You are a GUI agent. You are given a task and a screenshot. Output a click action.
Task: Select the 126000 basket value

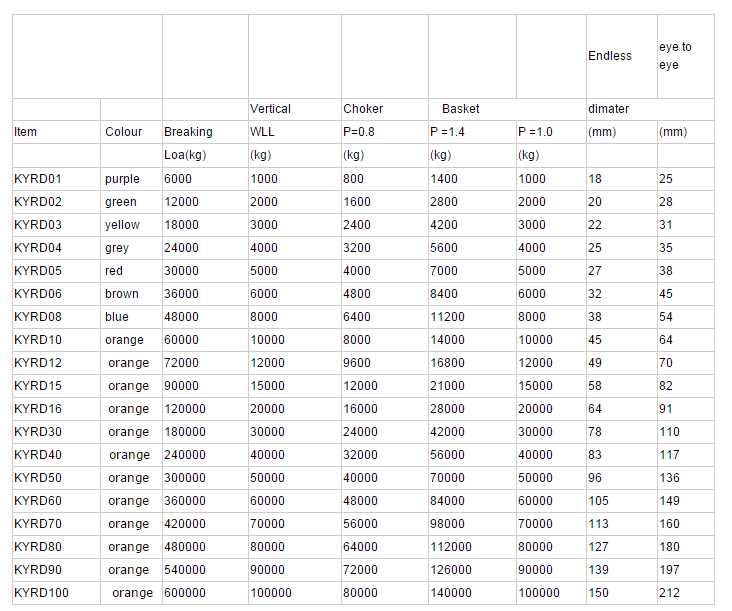click(450, 570)
